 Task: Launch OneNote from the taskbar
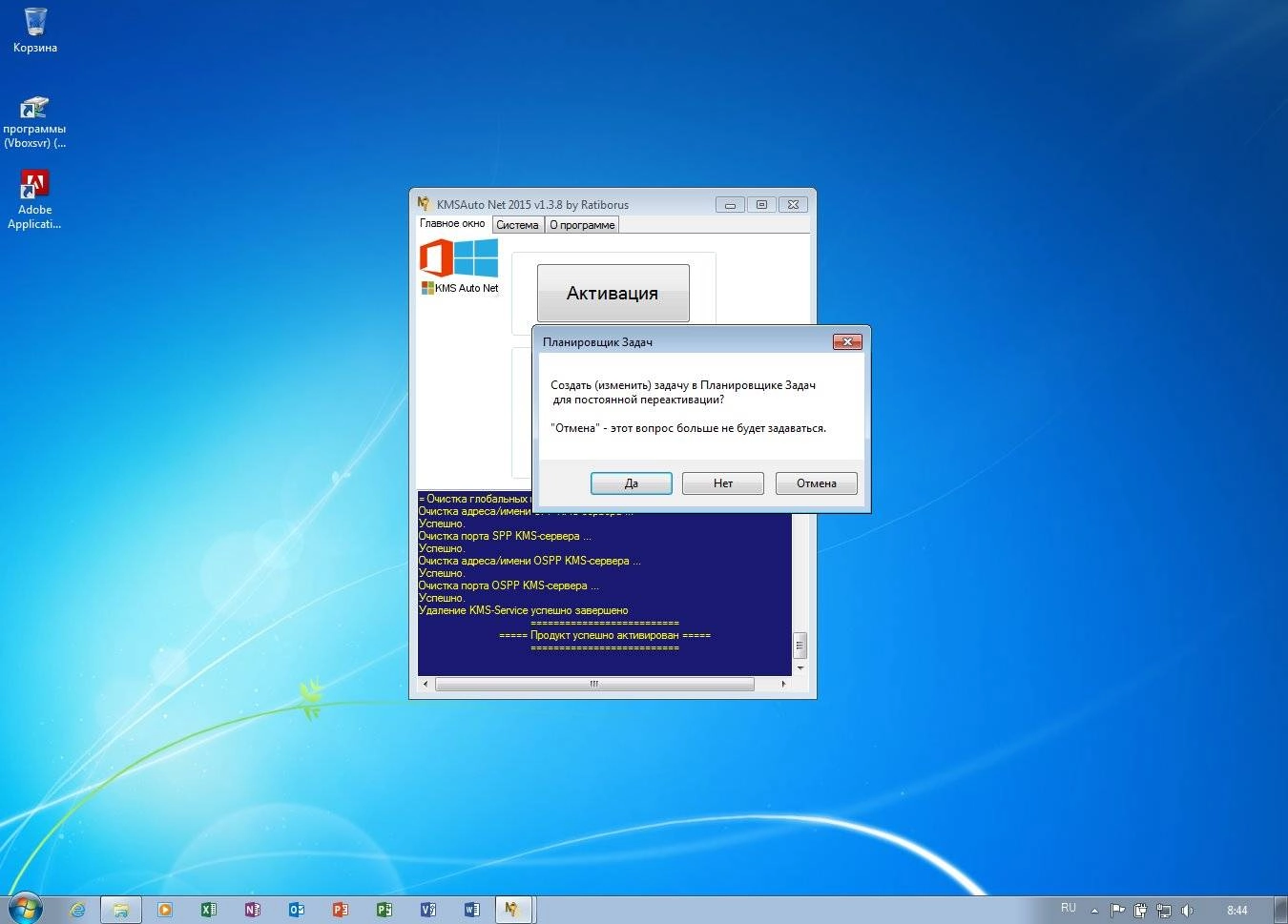click(x=253, y=910)
